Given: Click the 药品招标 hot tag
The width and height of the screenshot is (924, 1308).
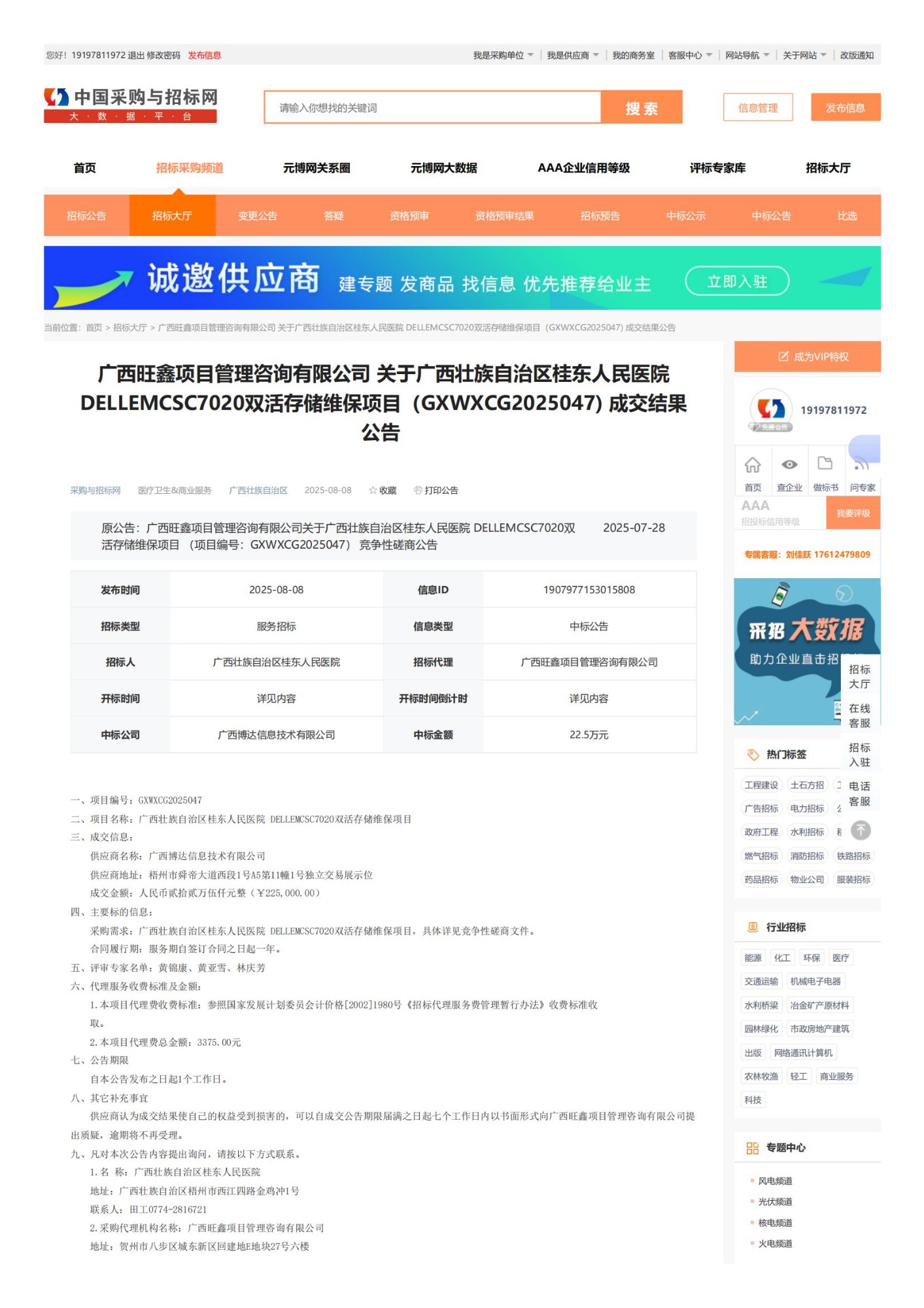Looking at the screenshot, I should 761,880.
